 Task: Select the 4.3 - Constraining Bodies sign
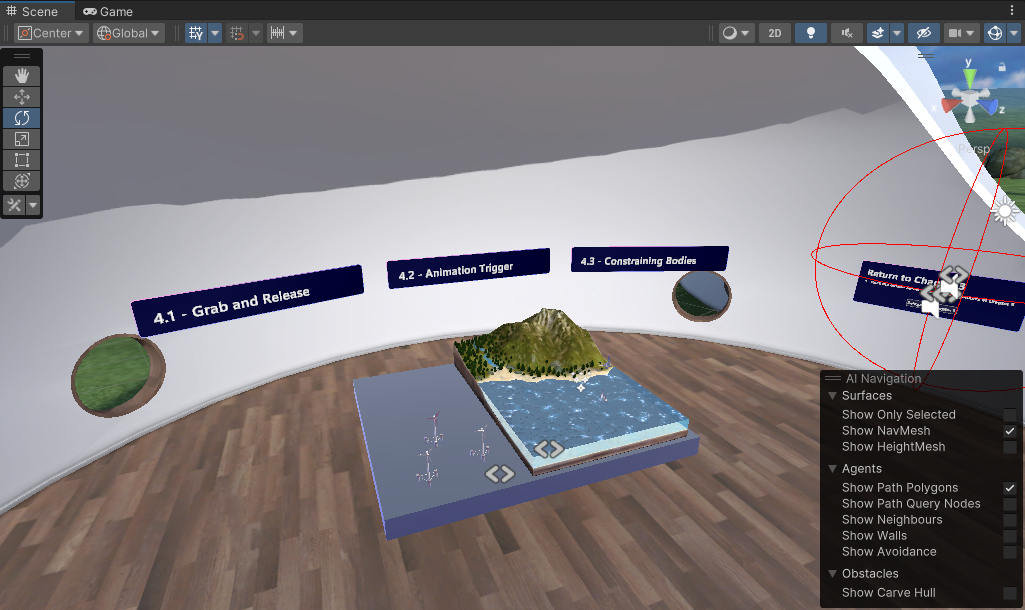[x=650, y=259]
